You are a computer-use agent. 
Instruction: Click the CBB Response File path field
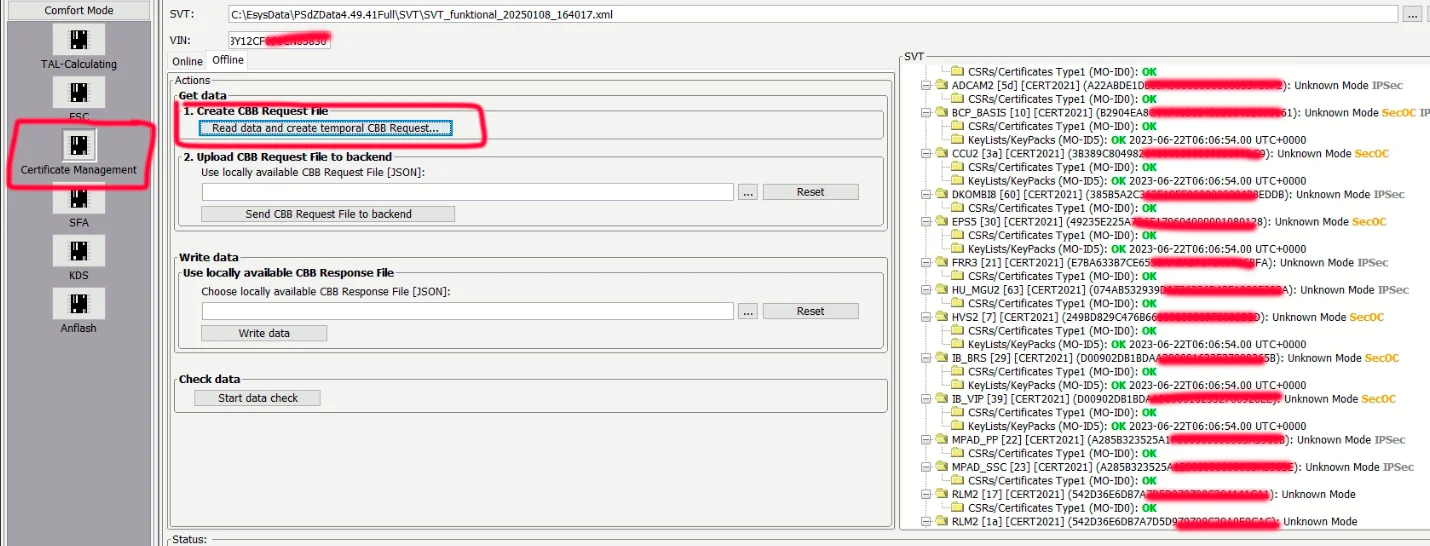click(468, 311)
